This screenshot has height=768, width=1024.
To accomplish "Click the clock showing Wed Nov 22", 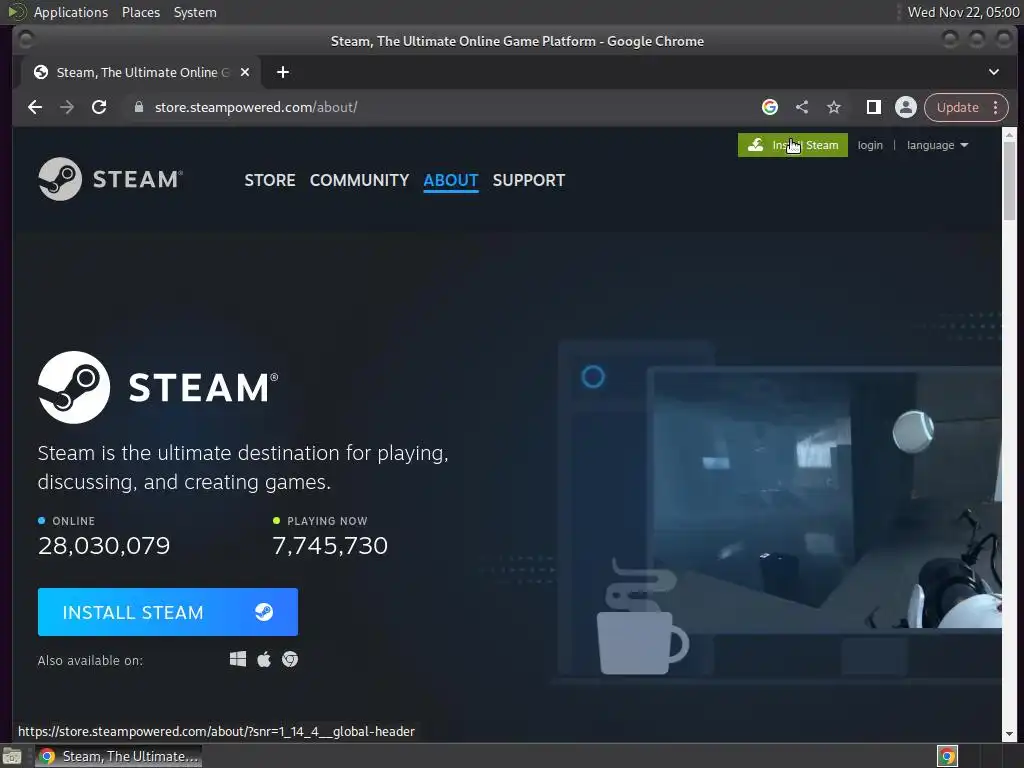I will tap(963, 12).
